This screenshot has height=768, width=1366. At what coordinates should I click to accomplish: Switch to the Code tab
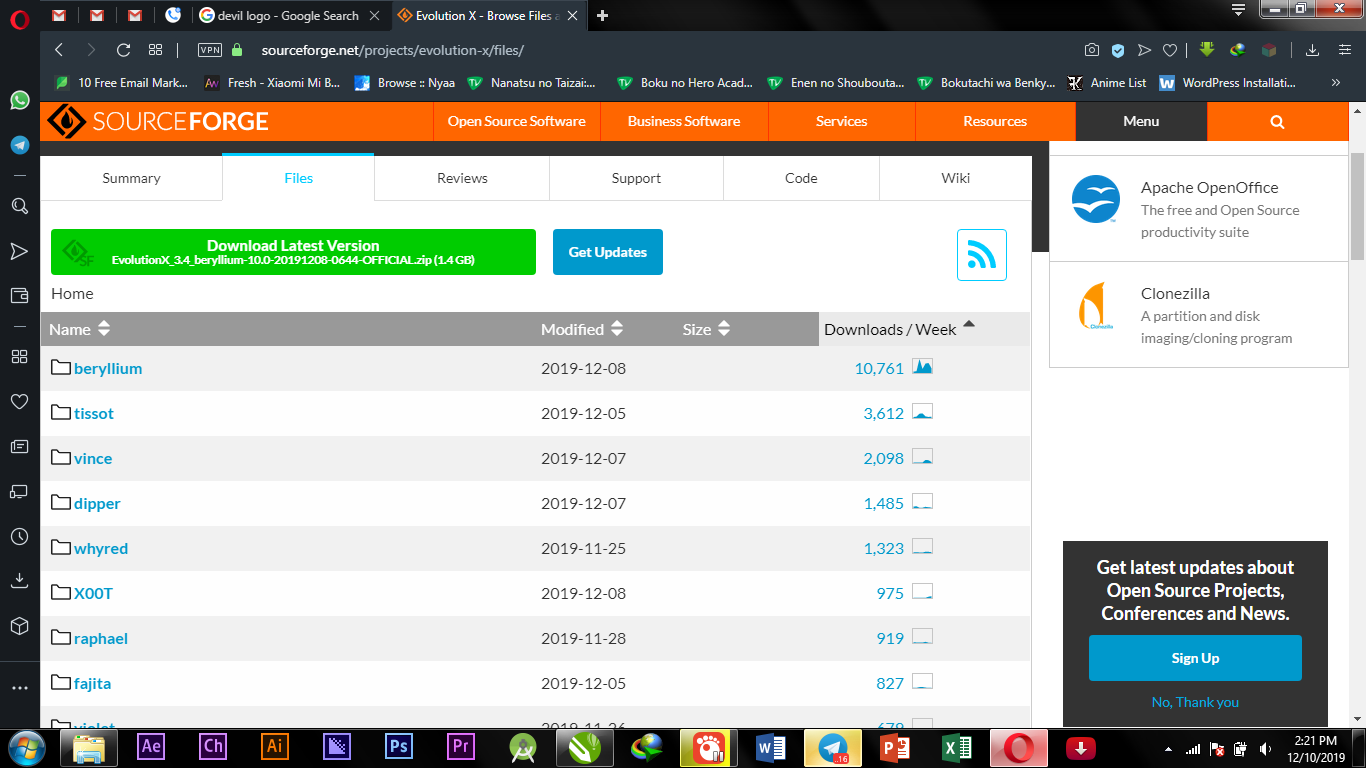(801, 178)
